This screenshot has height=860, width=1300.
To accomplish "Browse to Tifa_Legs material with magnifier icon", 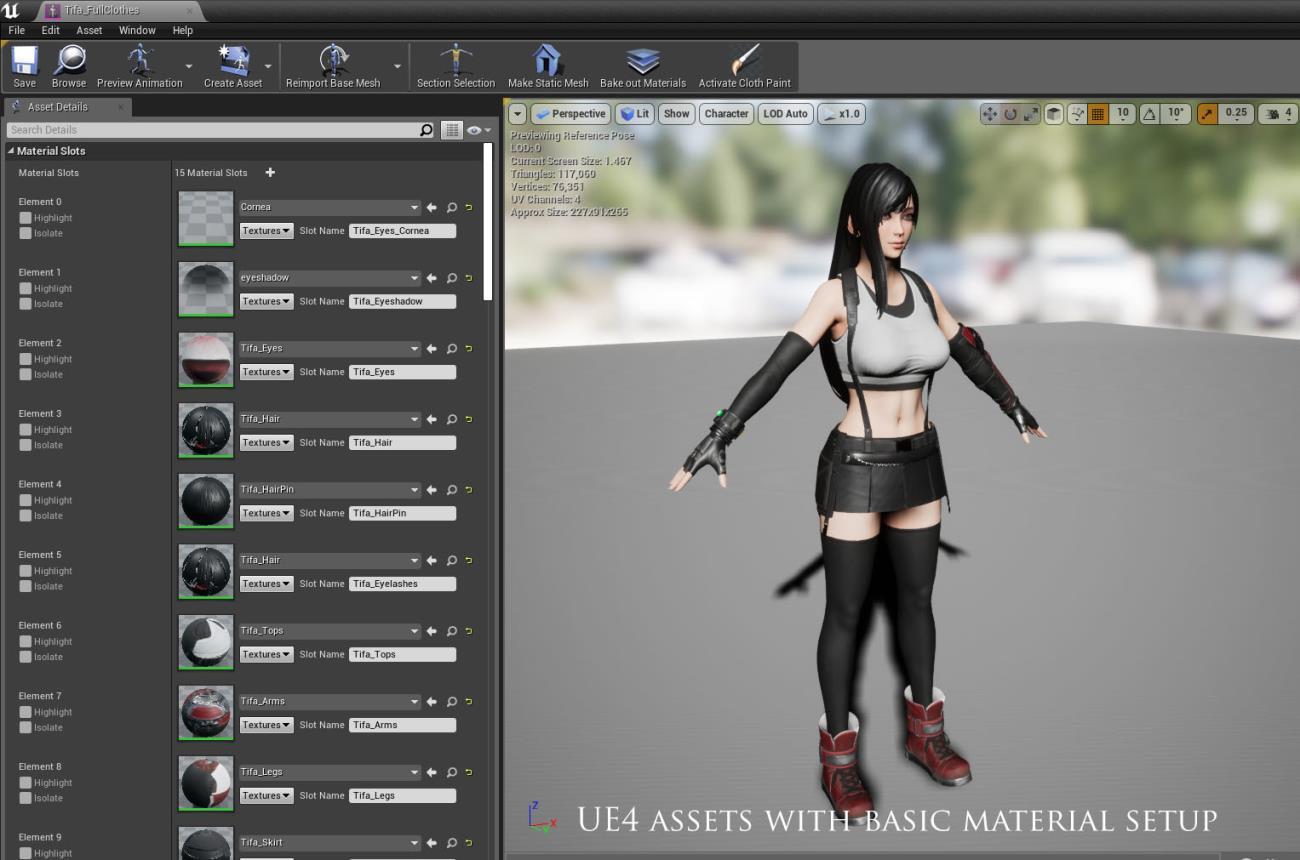I will pos(452,773).
